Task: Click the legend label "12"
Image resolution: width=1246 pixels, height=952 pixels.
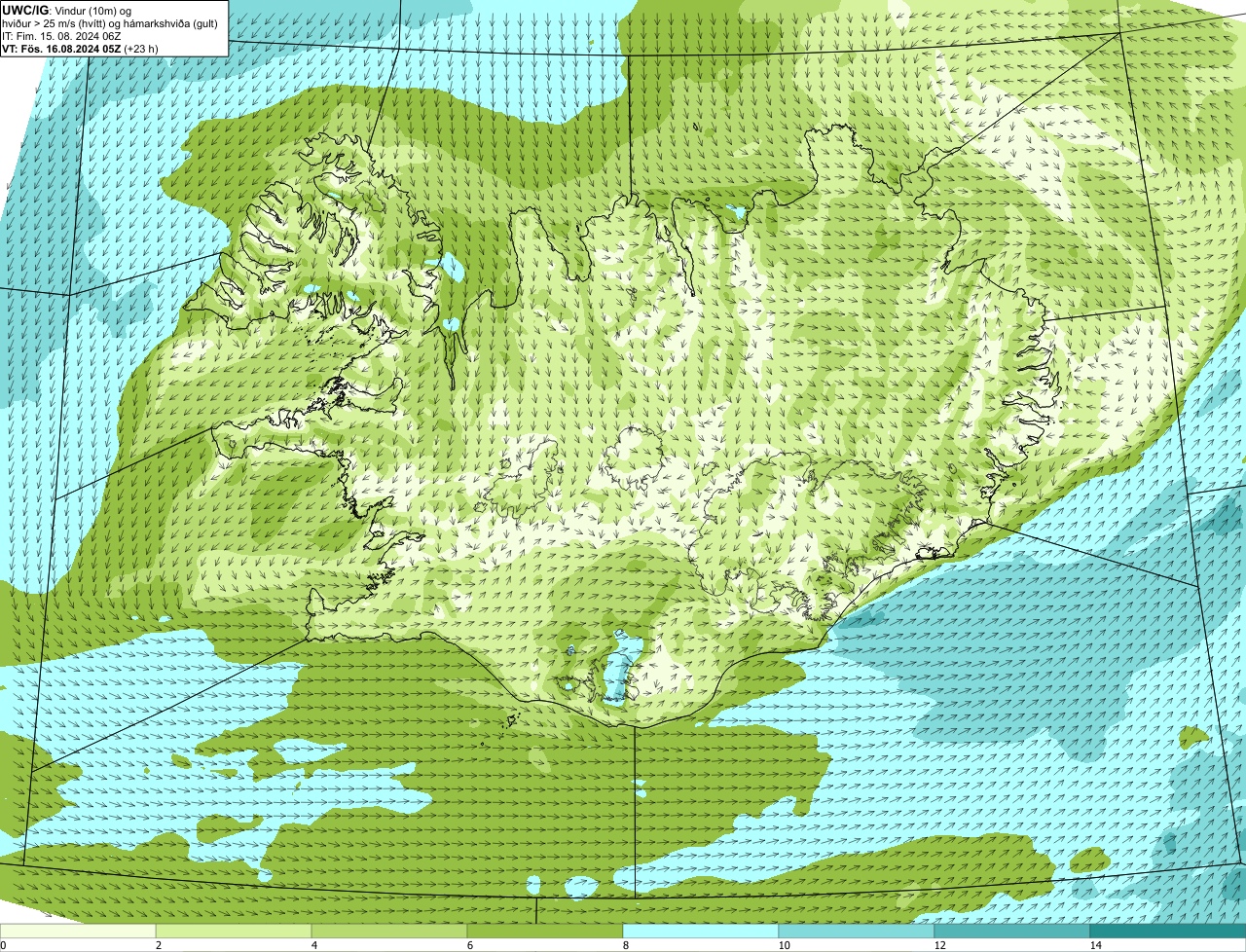Action: 938,945
